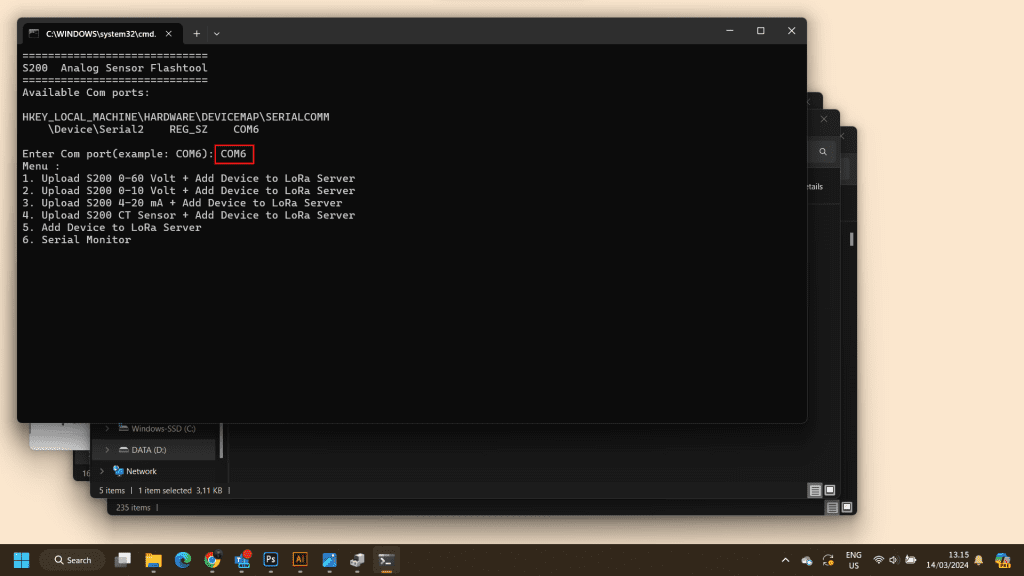Viewport: 1024px width, 576px height.
Task: Launch Microsoft Edge from taskbar
Action: (182, 560)
